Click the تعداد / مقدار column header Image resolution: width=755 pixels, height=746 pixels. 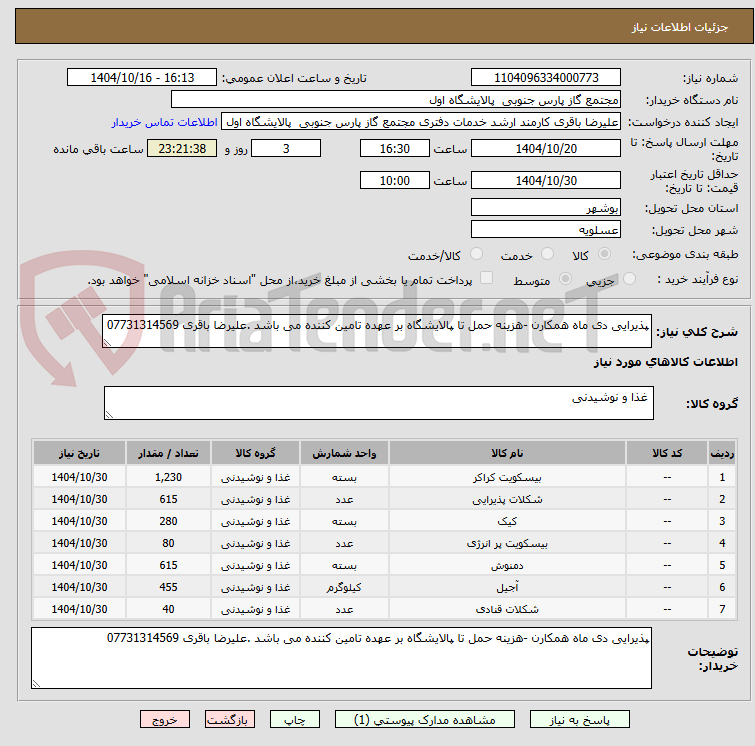point(168,453)
